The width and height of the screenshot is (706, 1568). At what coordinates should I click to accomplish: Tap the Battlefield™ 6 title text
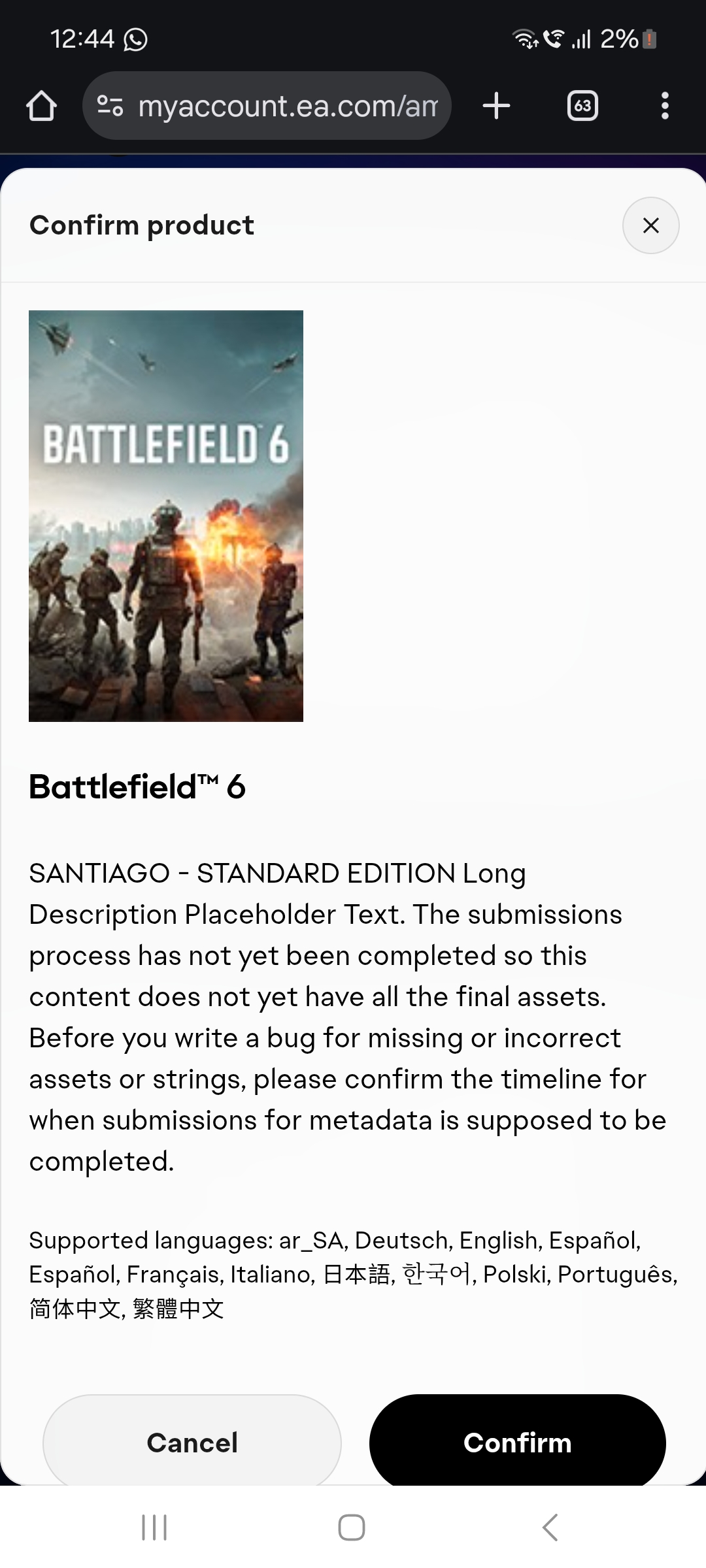pos(137,787)
